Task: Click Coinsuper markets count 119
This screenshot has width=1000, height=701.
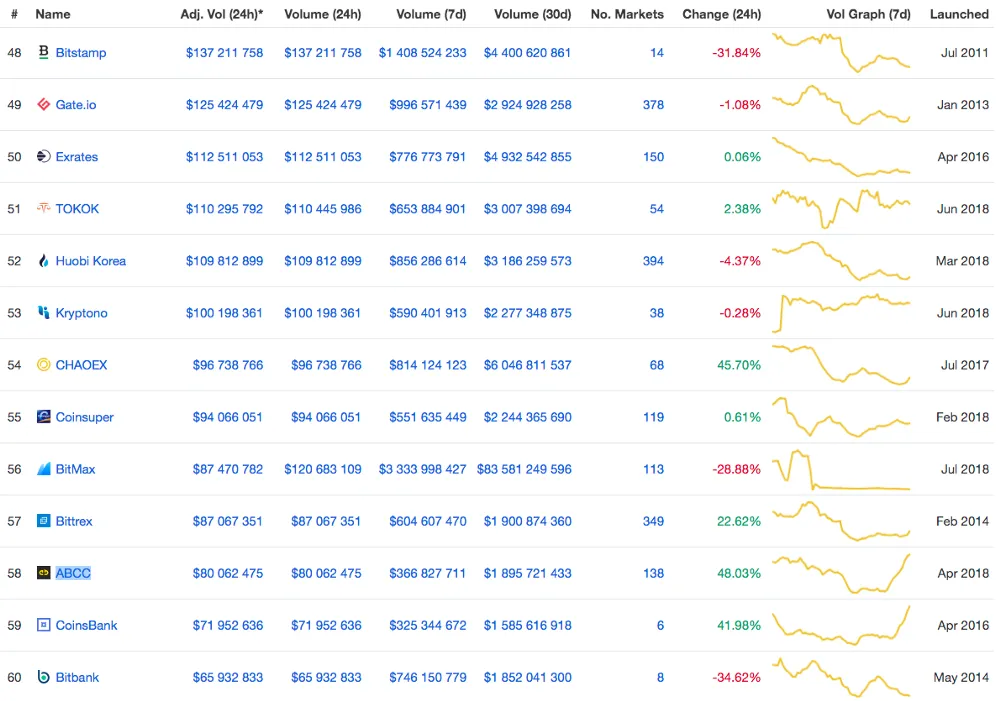Action: [x=653, y=417]
